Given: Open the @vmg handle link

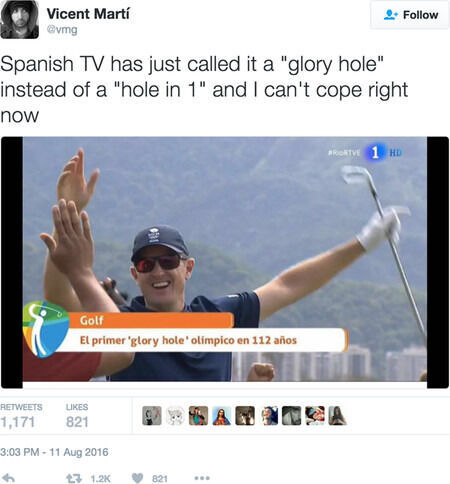Looking at the screenshot, I should 62,30.
